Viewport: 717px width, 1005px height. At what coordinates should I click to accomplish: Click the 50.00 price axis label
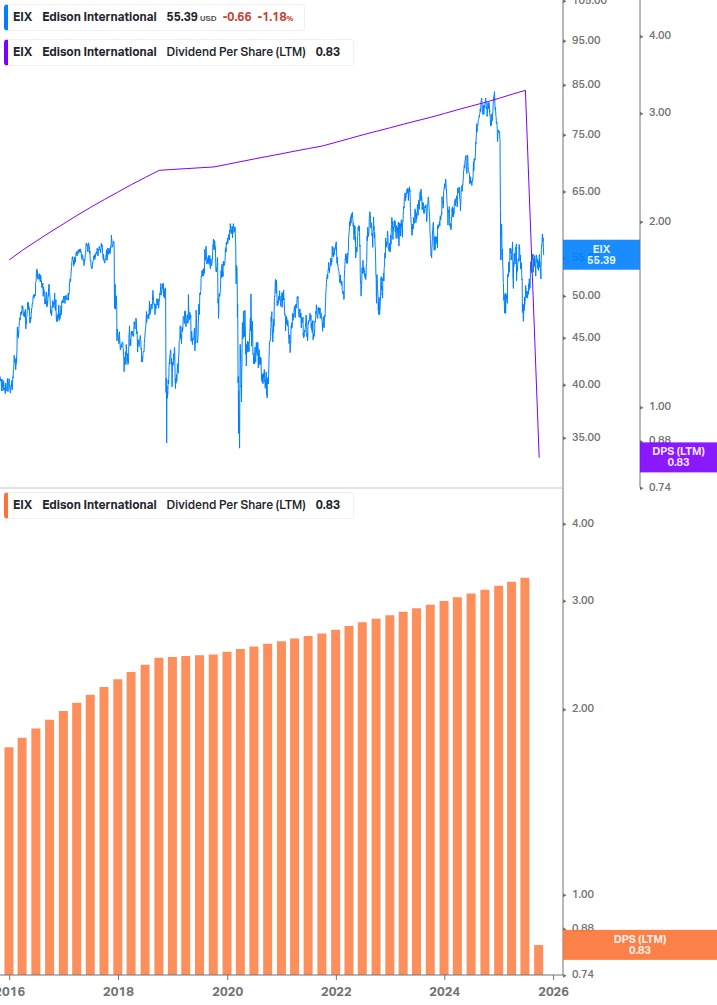[x=586, y=295]
